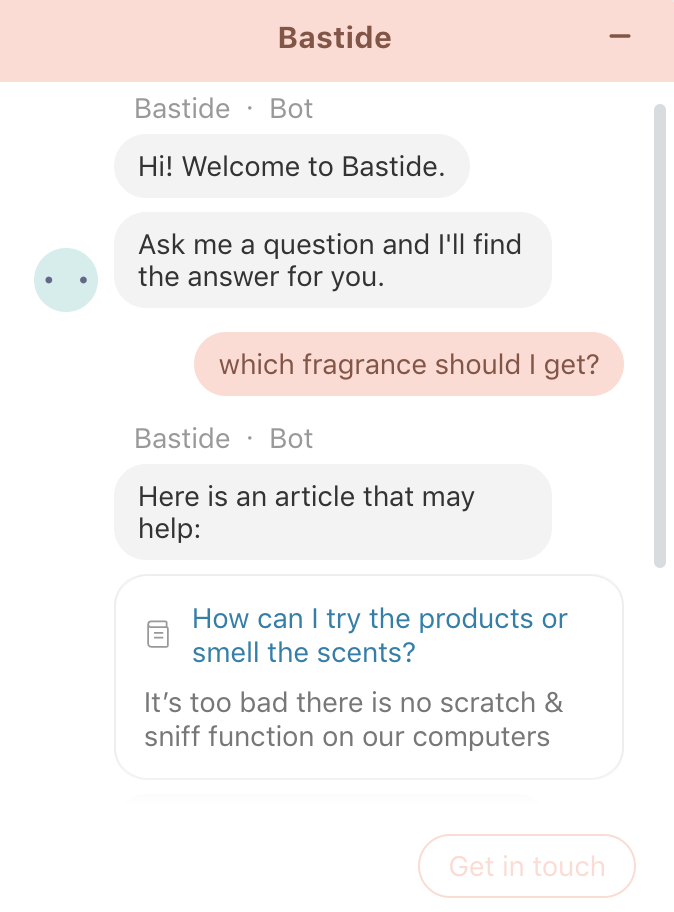Click the 'Hi! Welcome to Bastide.' bubble
The image size is (674, 912).
291,166
